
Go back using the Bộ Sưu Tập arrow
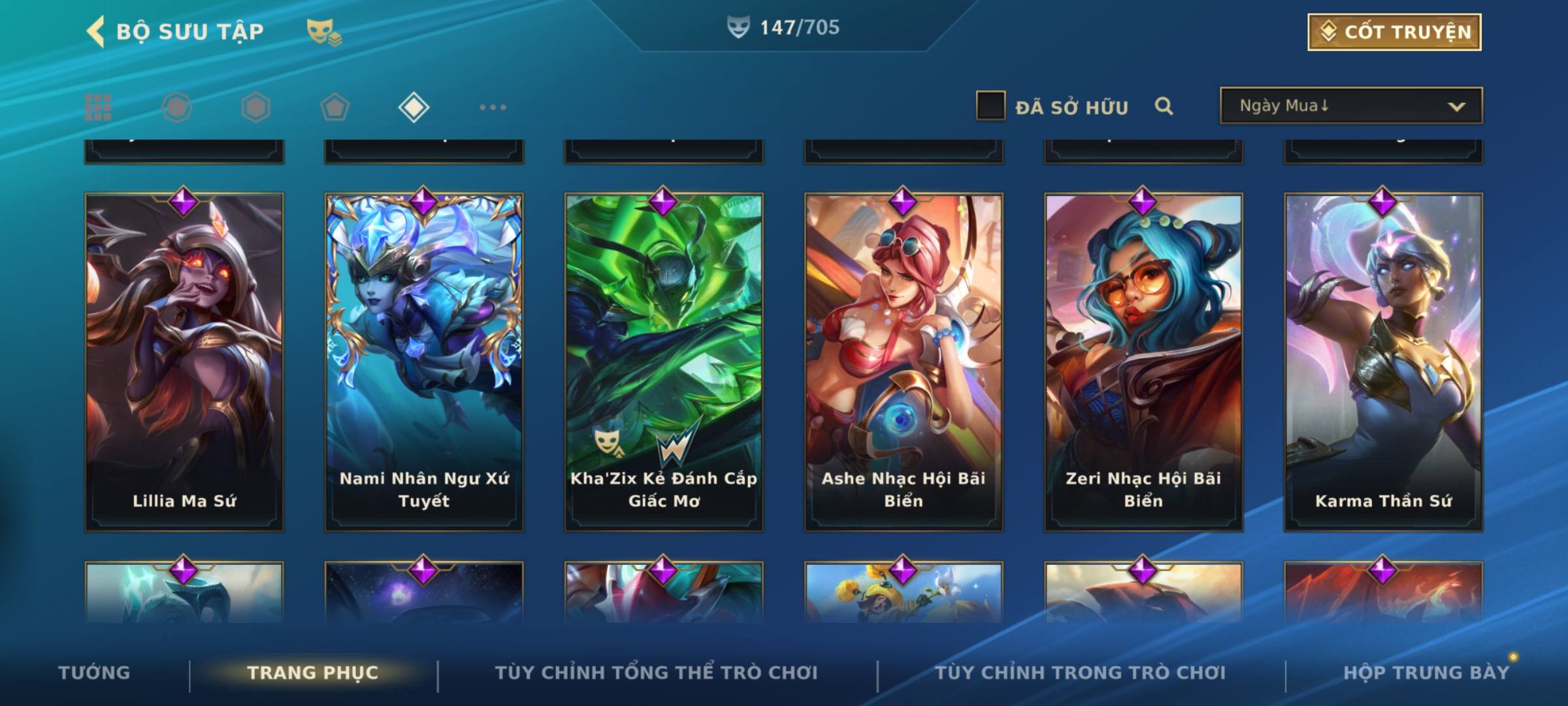pos(95,32)
